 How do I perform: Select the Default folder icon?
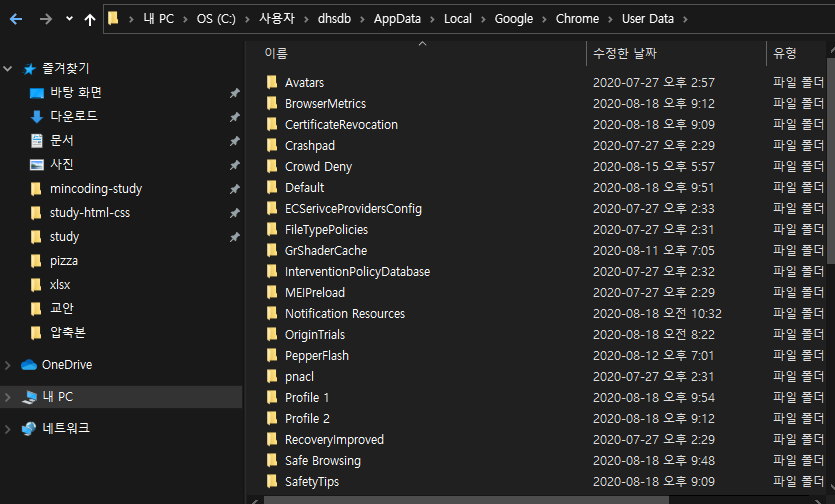point(272,187)
